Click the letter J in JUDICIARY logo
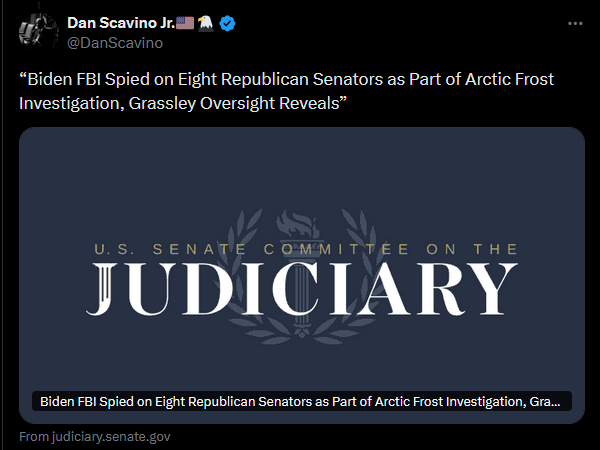600x450 pixels. (x=111, y=290)
